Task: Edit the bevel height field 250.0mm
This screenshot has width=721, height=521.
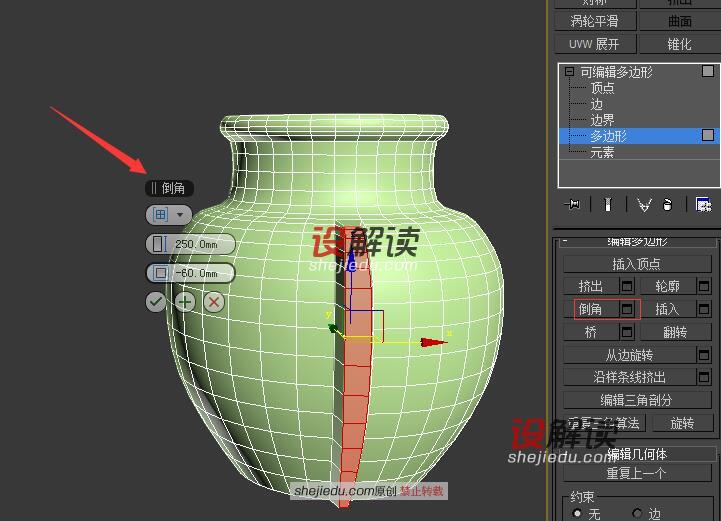Action: pos(190,244)
